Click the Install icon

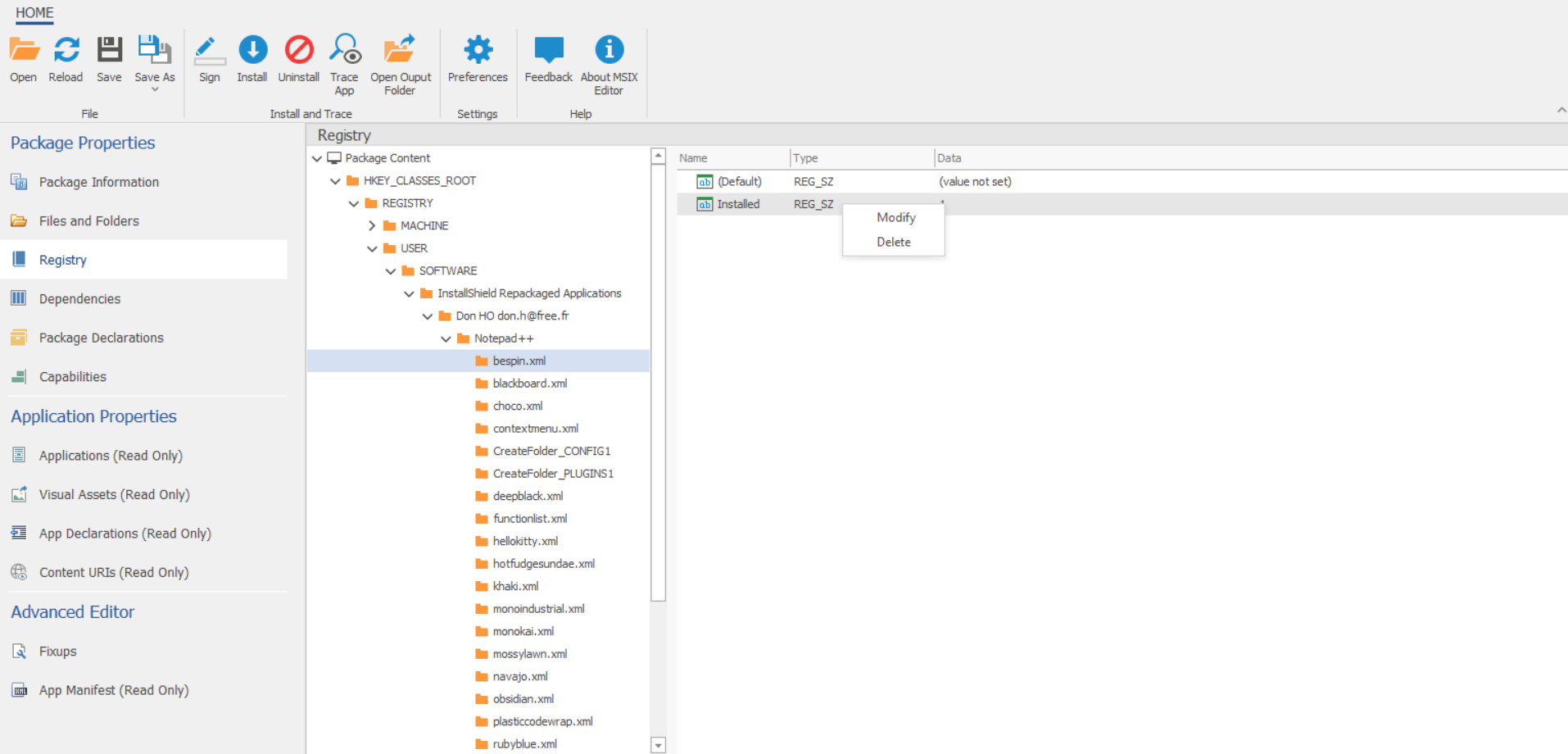(252, 50)
